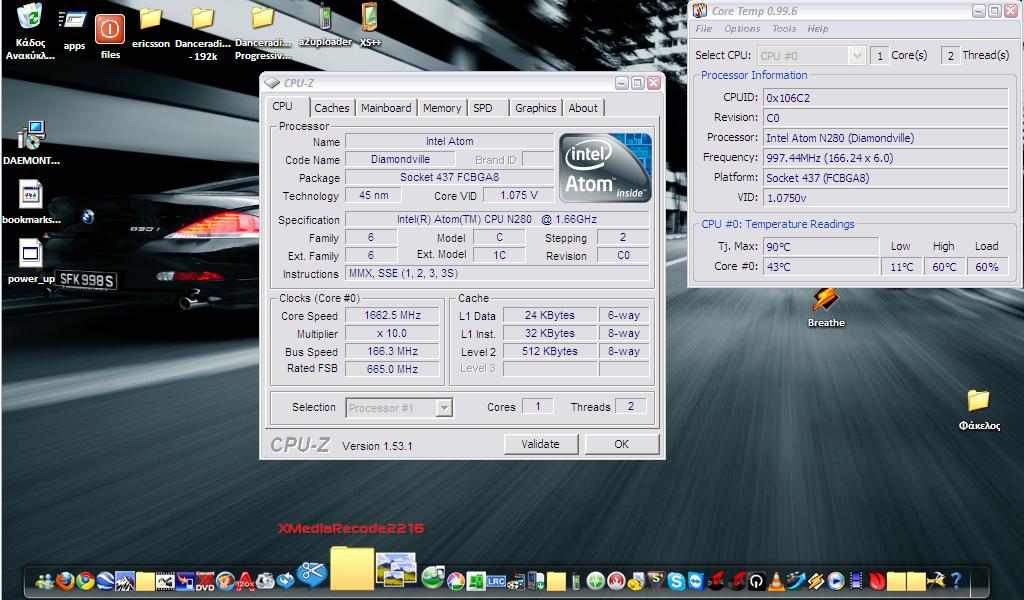The width and height of the screenshot is (1024, 600).
Task: Click the blue scissors icon in dock
Action: (311, 575)
